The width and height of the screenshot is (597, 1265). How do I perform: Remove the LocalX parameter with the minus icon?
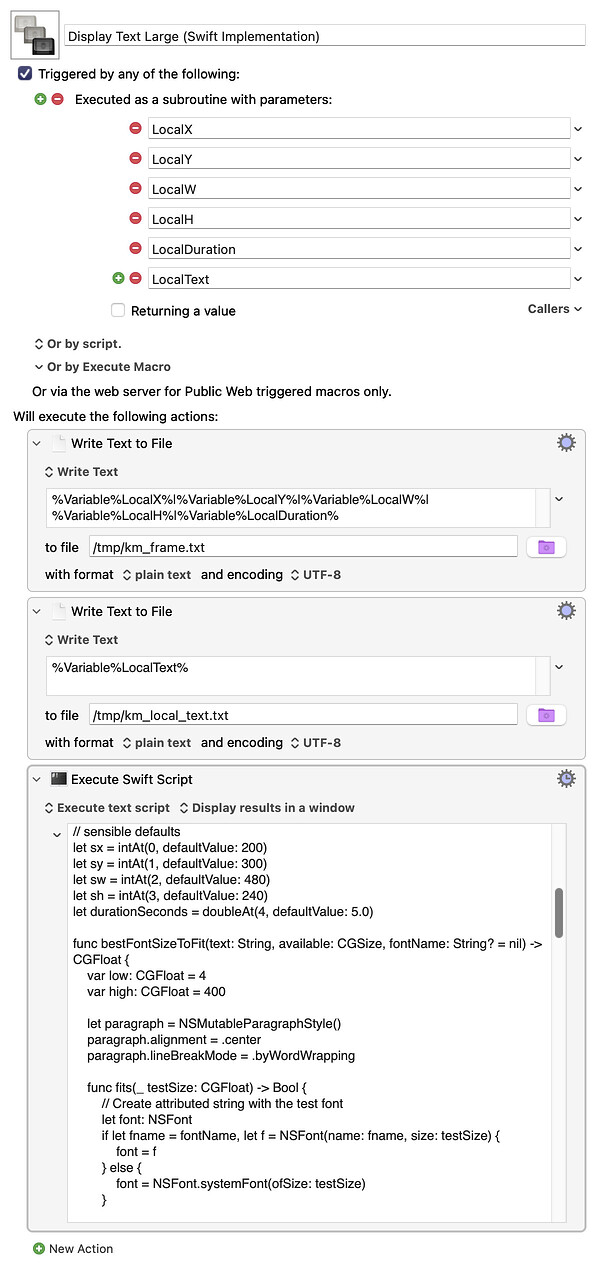tap(135, 128)
